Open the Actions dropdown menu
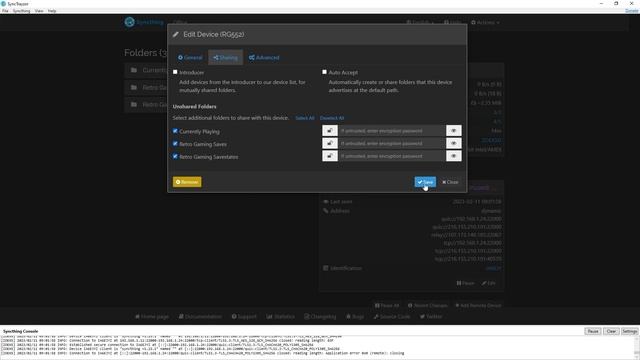640x360 pixels. (485, 22)
